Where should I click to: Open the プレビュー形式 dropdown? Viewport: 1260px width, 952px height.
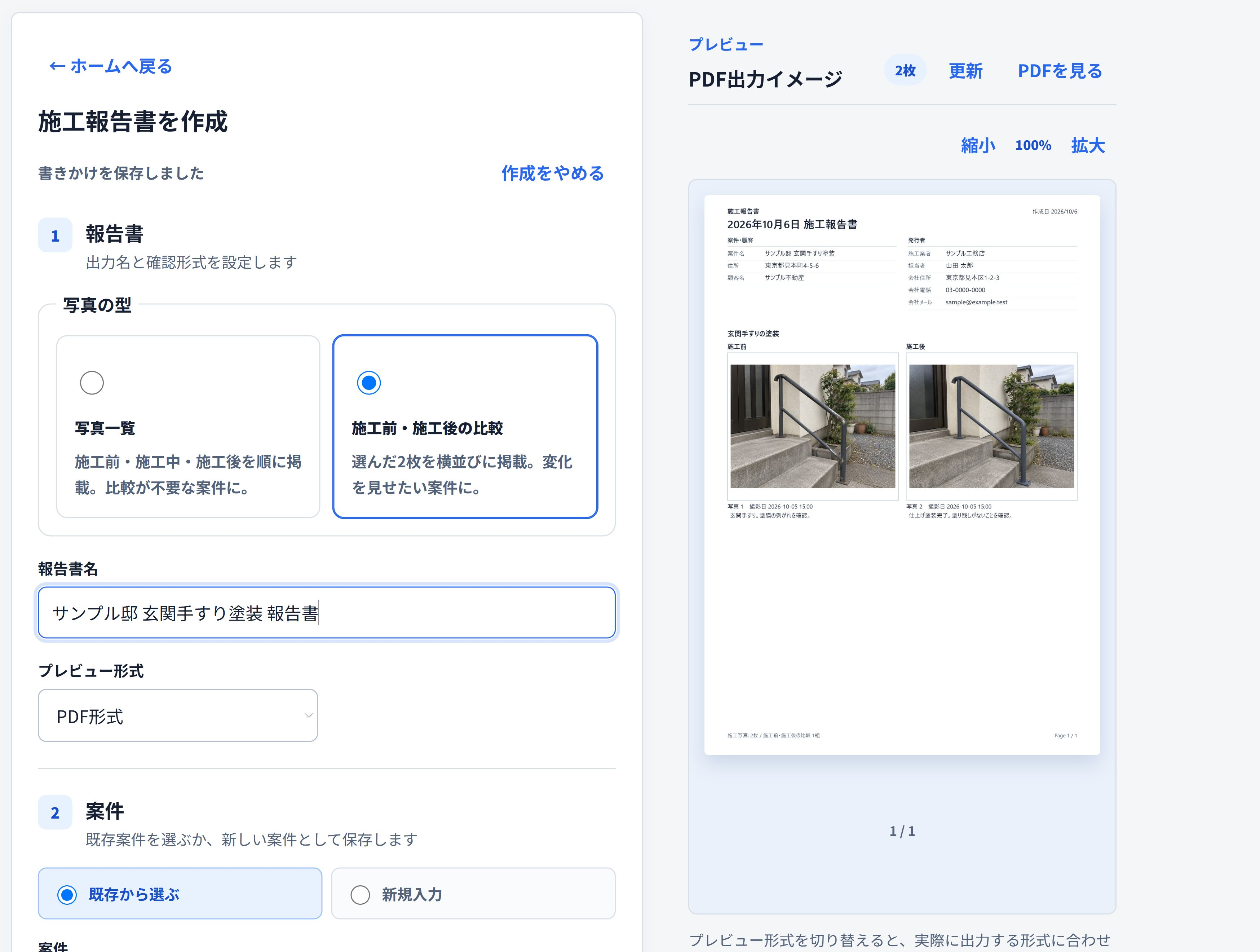178,715
